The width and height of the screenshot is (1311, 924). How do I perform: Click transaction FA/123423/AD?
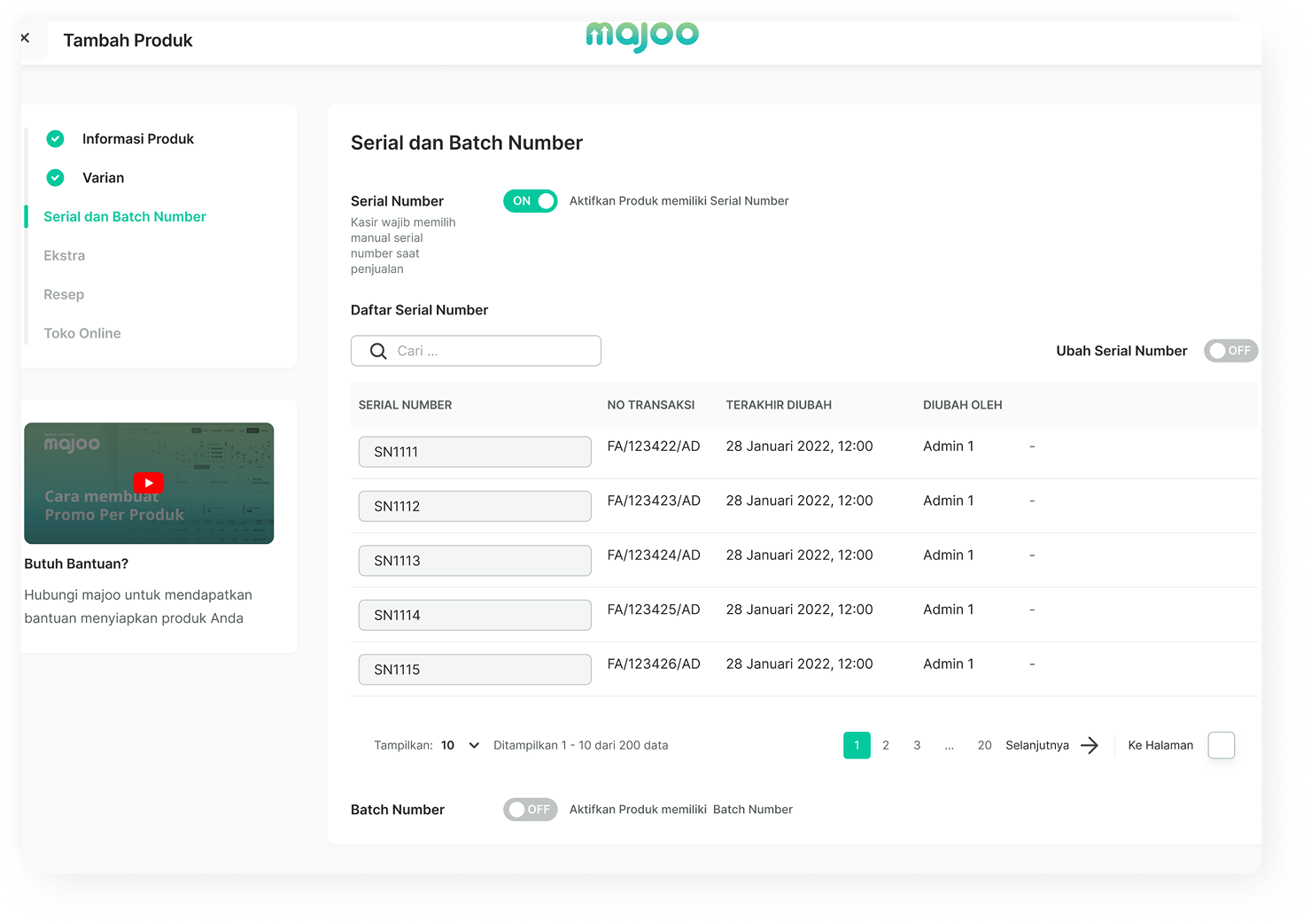(x=654, y=501)
